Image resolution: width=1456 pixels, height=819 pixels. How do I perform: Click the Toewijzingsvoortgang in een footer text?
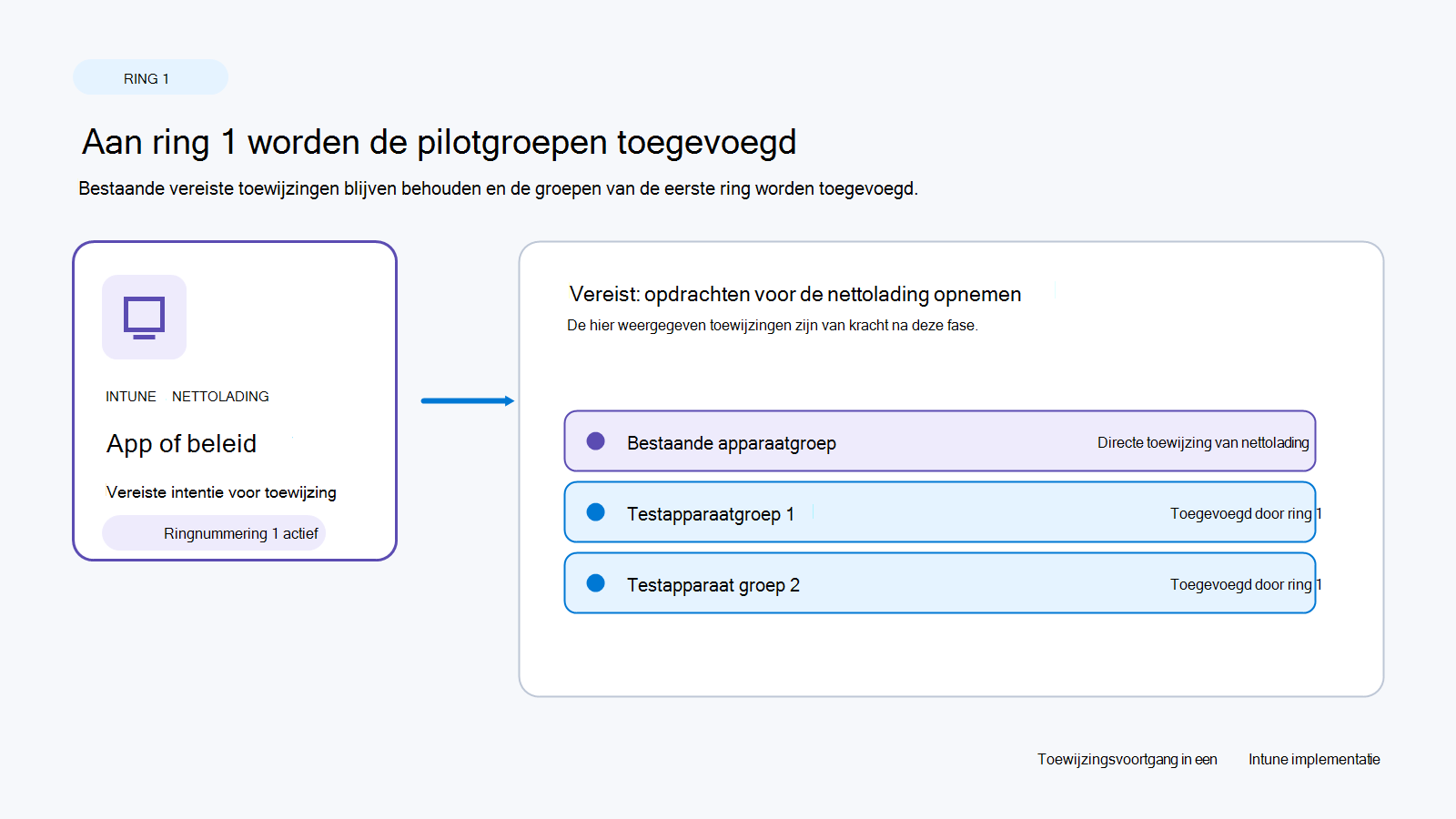tap(1127, 759)
